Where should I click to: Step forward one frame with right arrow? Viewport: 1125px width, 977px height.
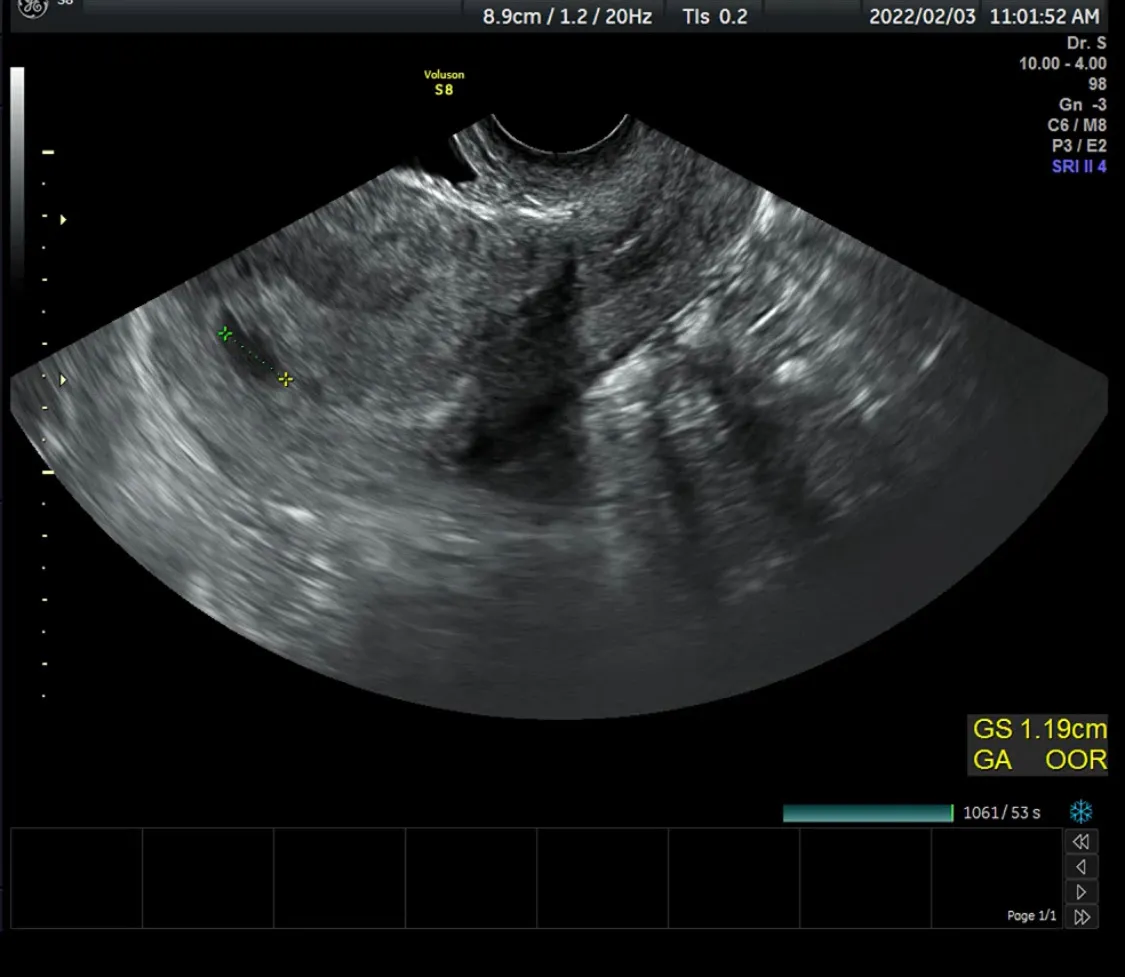pyautogui.click(x=1081, y=892)
